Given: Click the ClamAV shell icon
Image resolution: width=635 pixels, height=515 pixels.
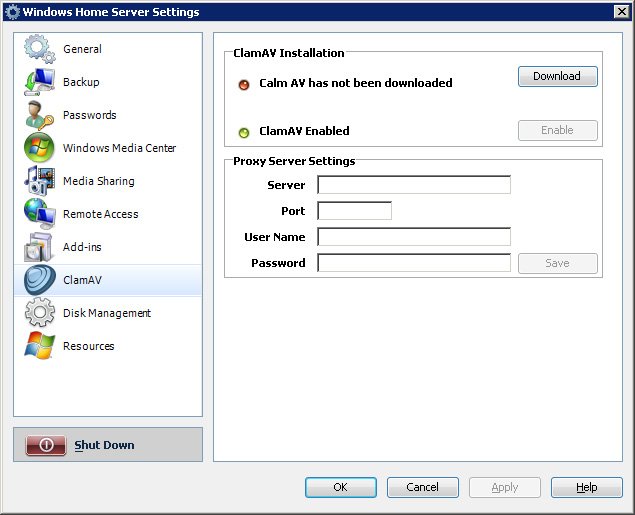Looking at the screenshot, I should click(x=39, y=280).
